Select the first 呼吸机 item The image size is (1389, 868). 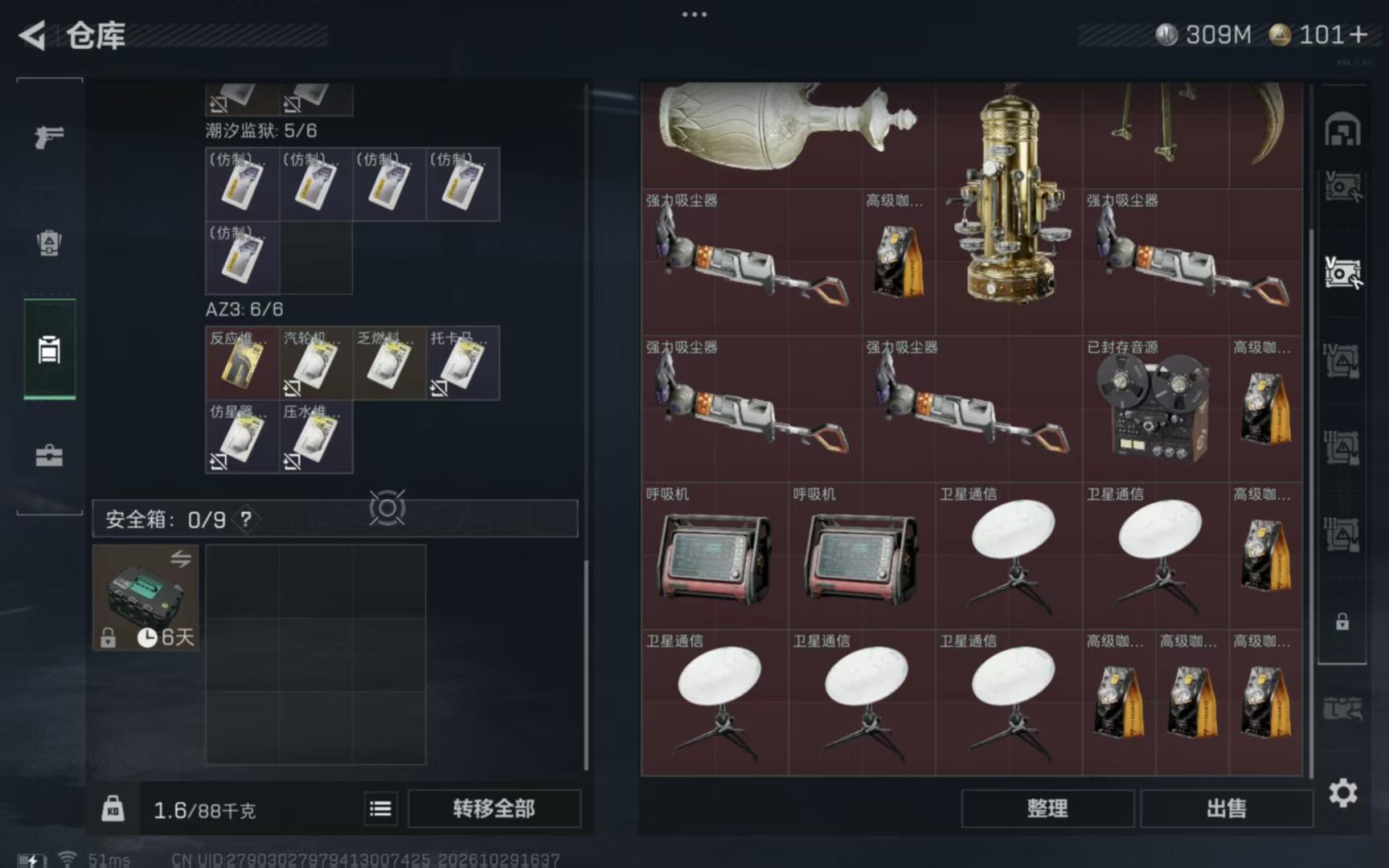(715, 555)
